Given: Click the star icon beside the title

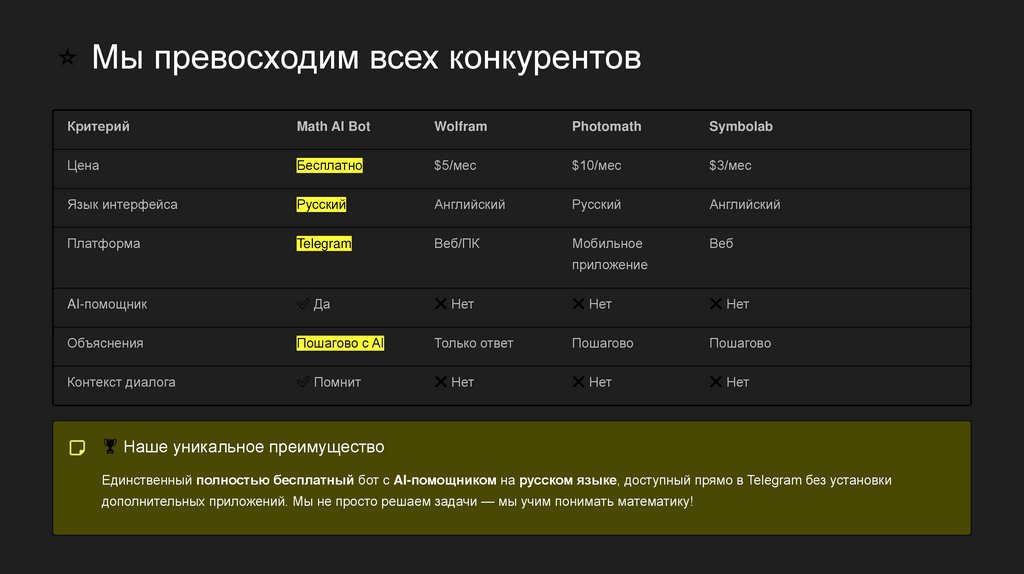Looking at the screenshot, I should 67,57.
